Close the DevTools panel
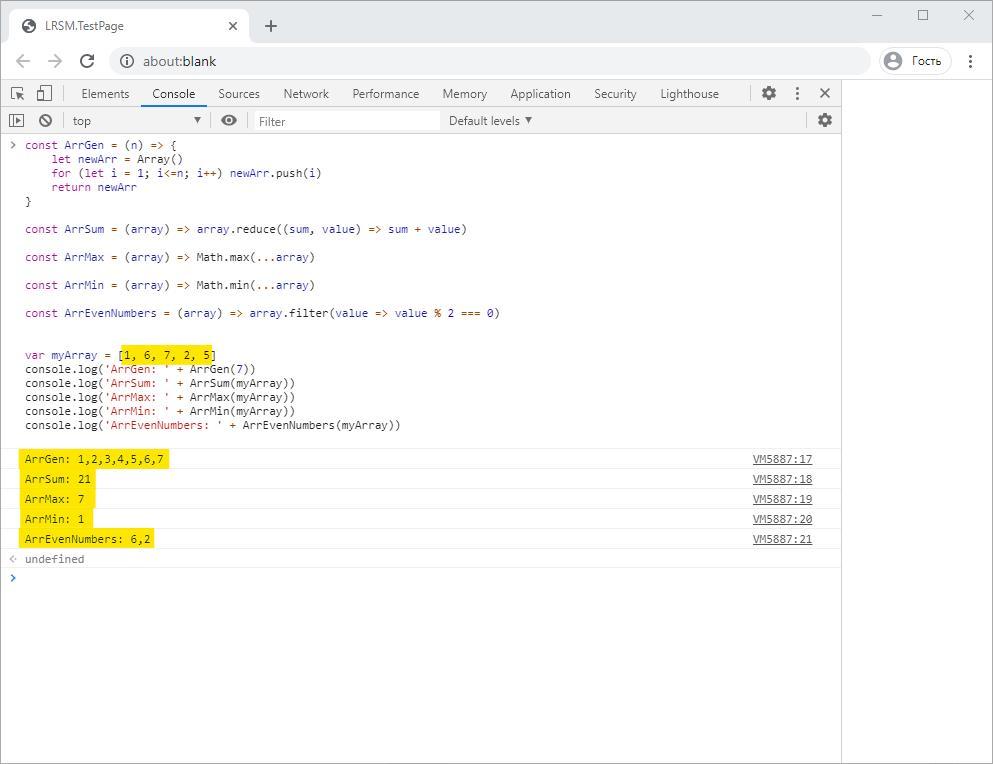Screen dimensions: 993x764 point(825,93)
